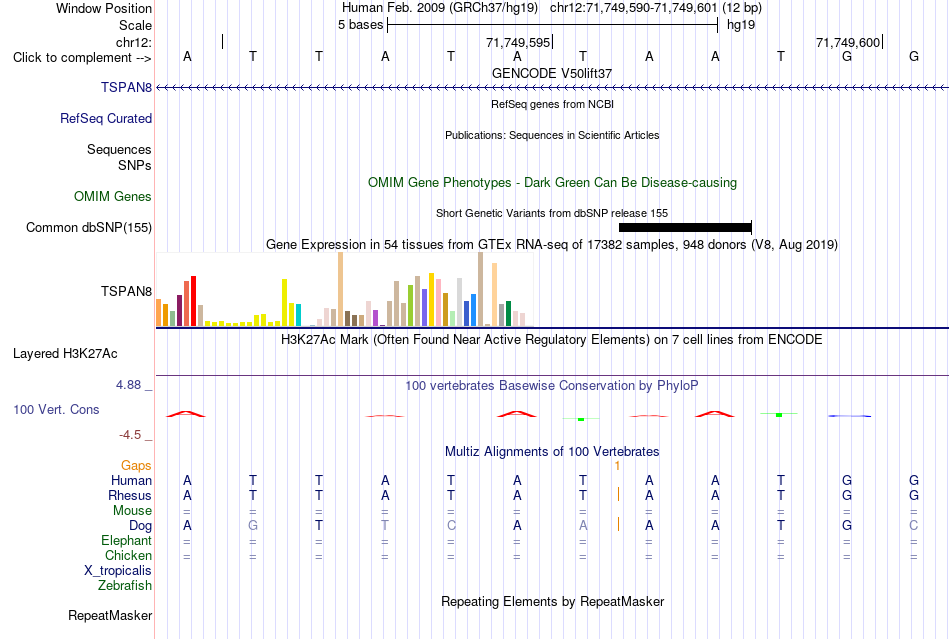
Task: Click the -4.5 PhyloP lower scale value
Action: pos(130,435)
